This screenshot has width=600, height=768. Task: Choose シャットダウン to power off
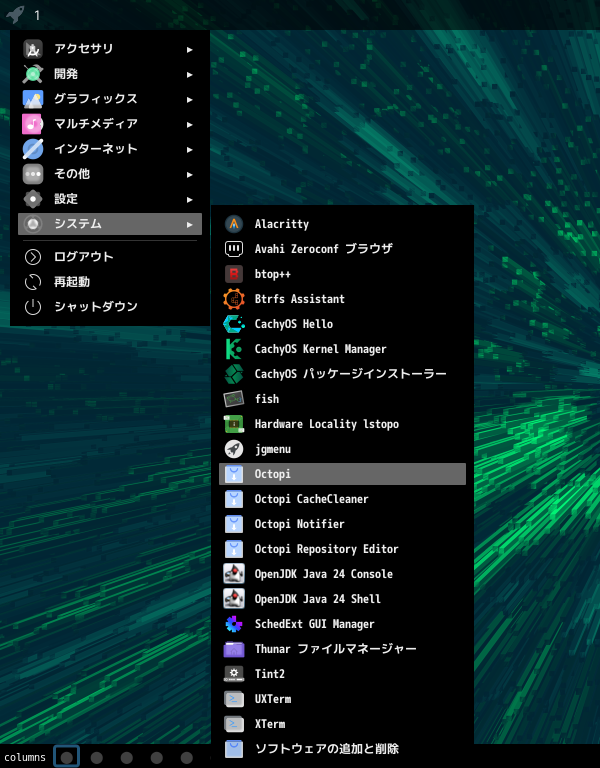click(110, 307)
